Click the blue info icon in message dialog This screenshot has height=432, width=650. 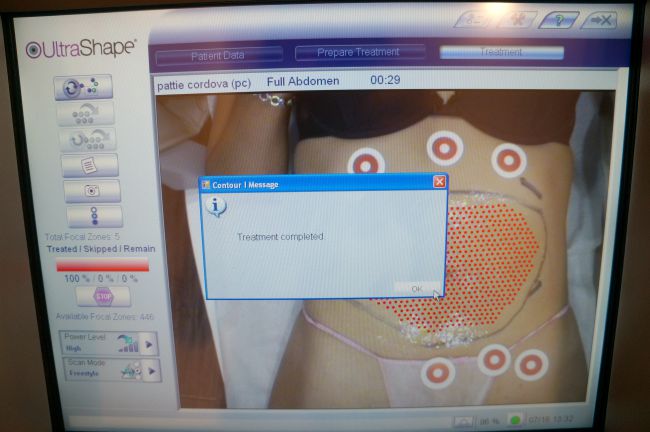(x=216, y=206)
